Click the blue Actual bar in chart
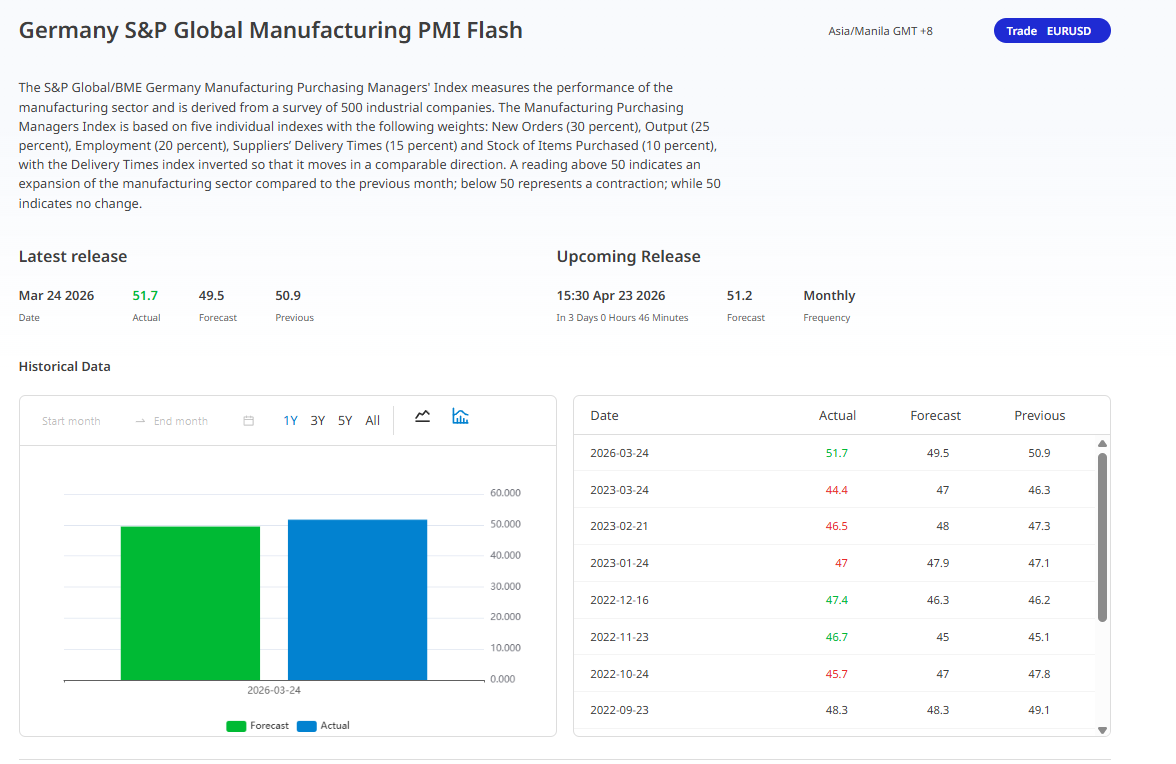 (357, 600)
